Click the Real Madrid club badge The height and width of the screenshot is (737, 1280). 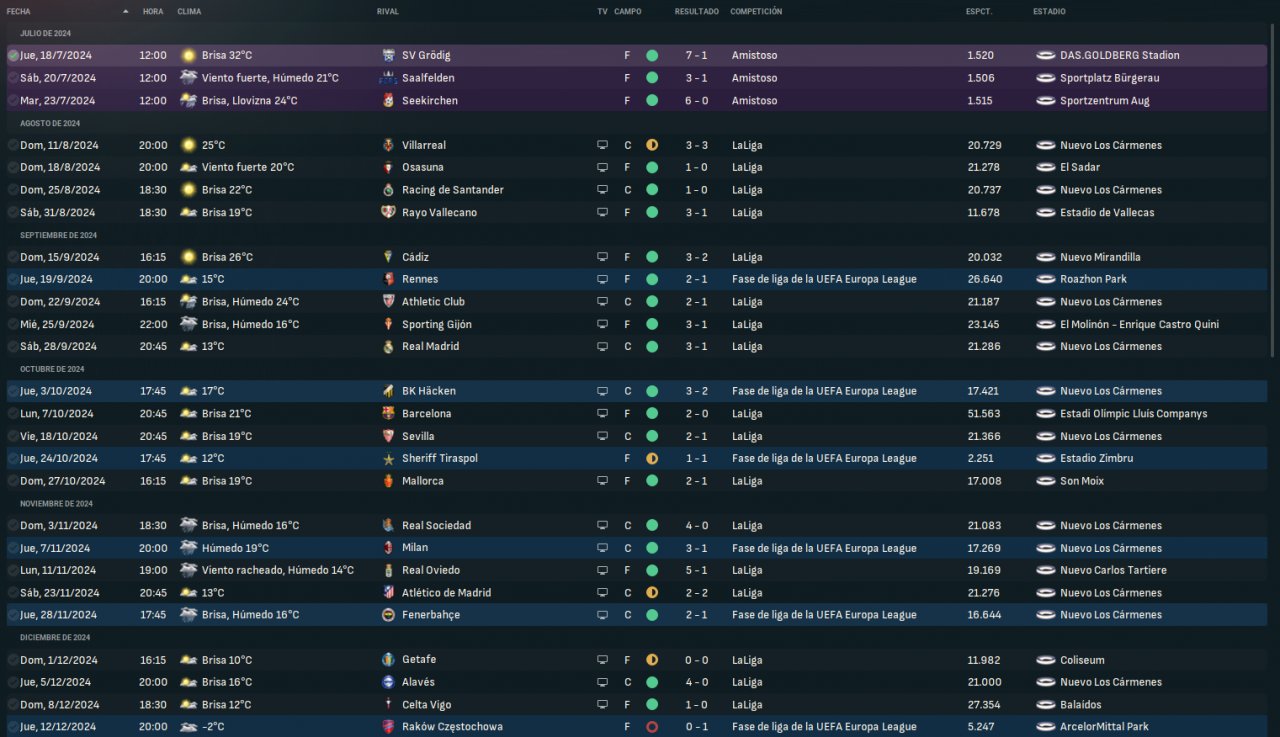tap(389, 346)
